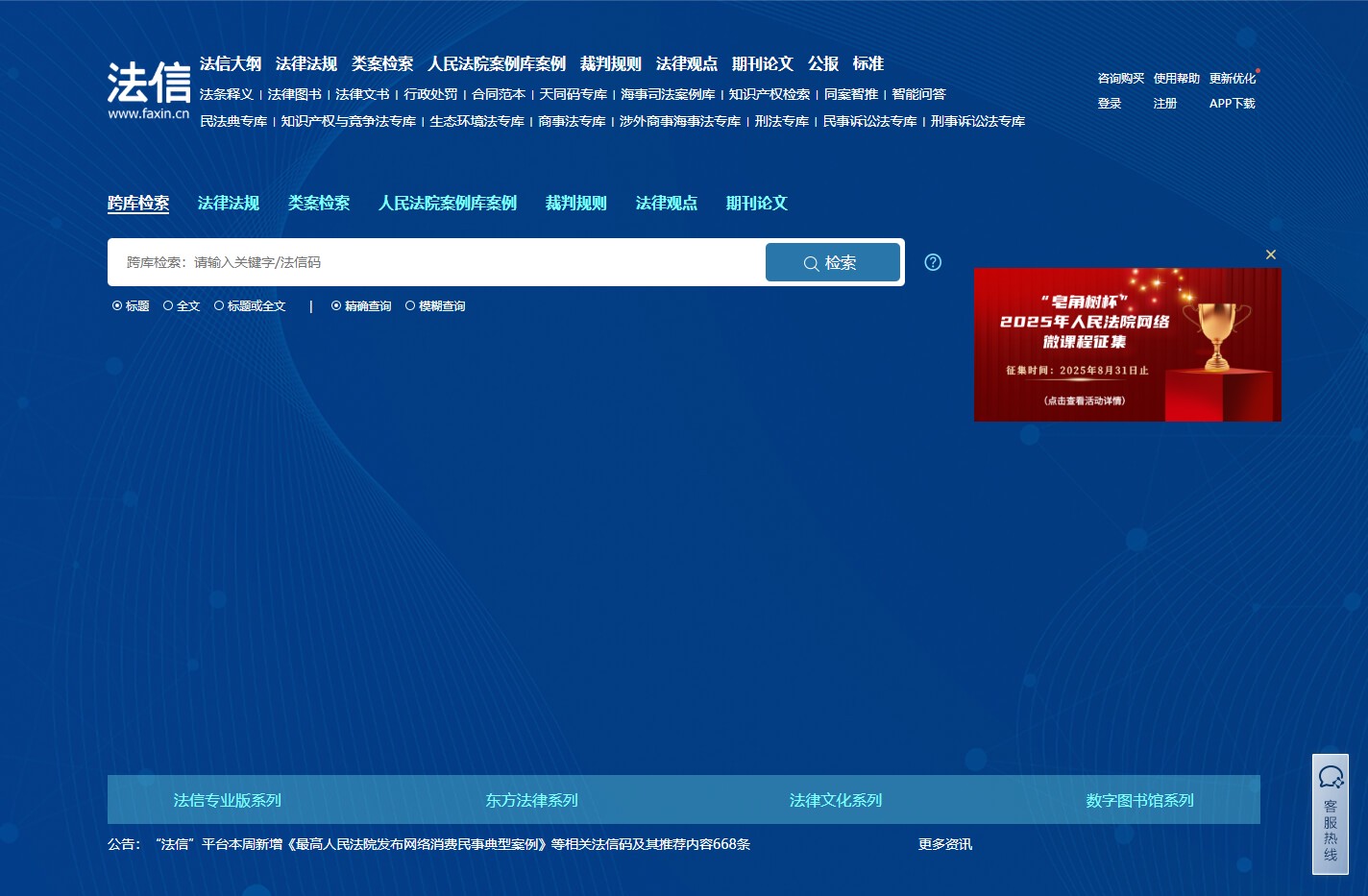This screenshot has height=896, width=1368.
Task: Open 法律法规 in top navigation
Action: 306,63
